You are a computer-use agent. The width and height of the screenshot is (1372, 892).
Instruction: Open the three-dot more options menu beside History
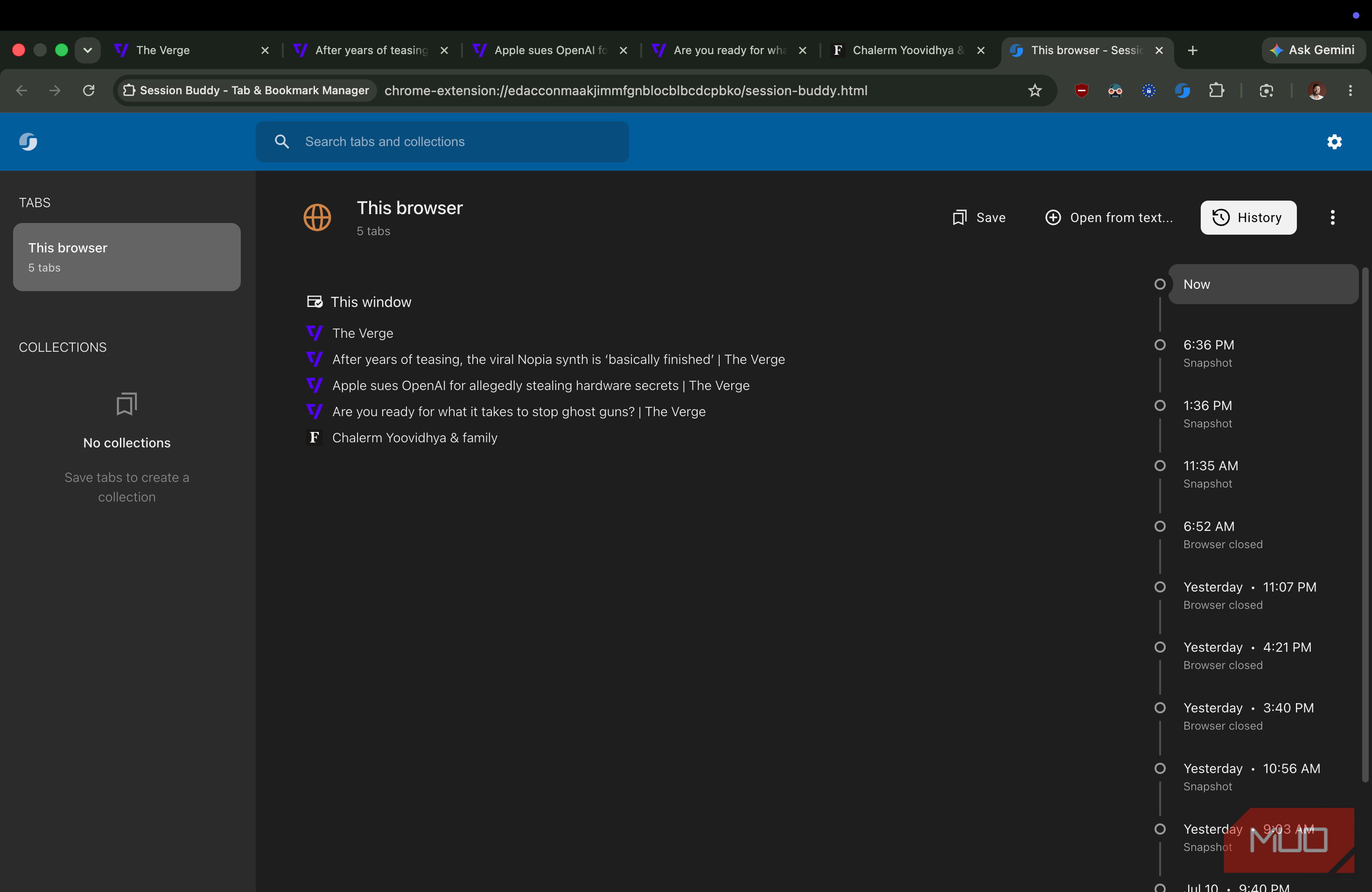click(x=1332, y=217)
